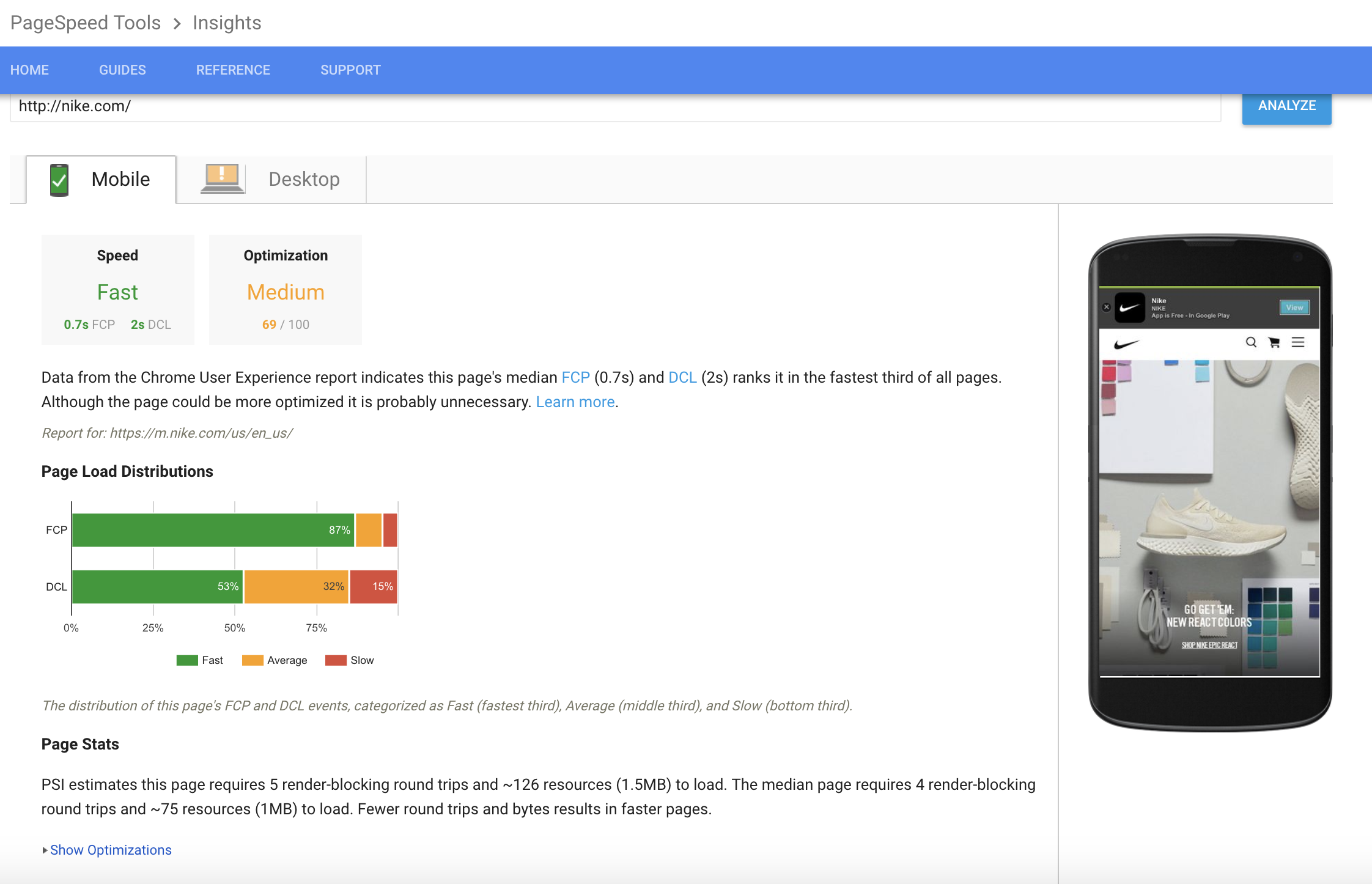Click the FCP link in description
Viewport: 1372px width, 884px height.
point(575,377)
